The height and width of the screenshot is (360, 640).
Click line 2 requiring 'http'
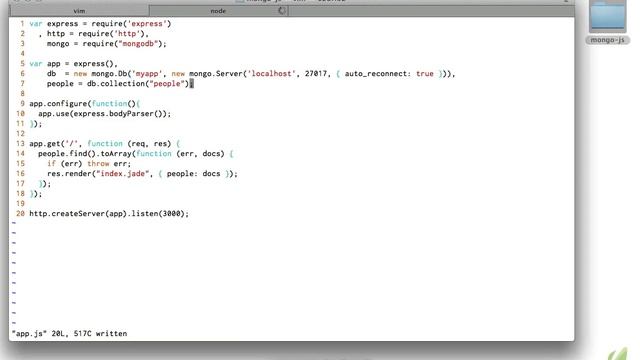click(94, 33)
